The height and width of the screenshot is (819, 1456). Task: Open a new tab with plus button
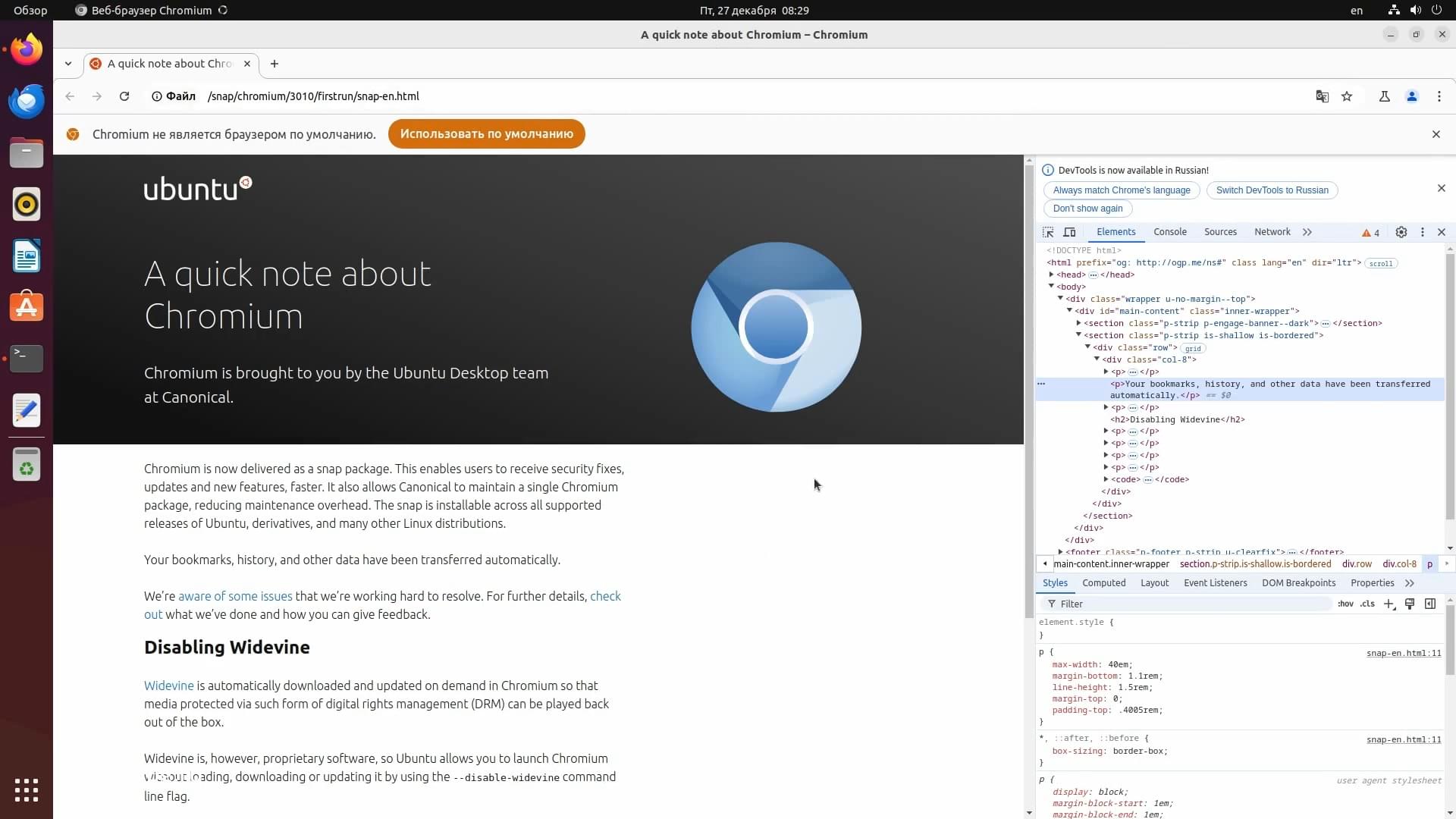pos(275,64)
